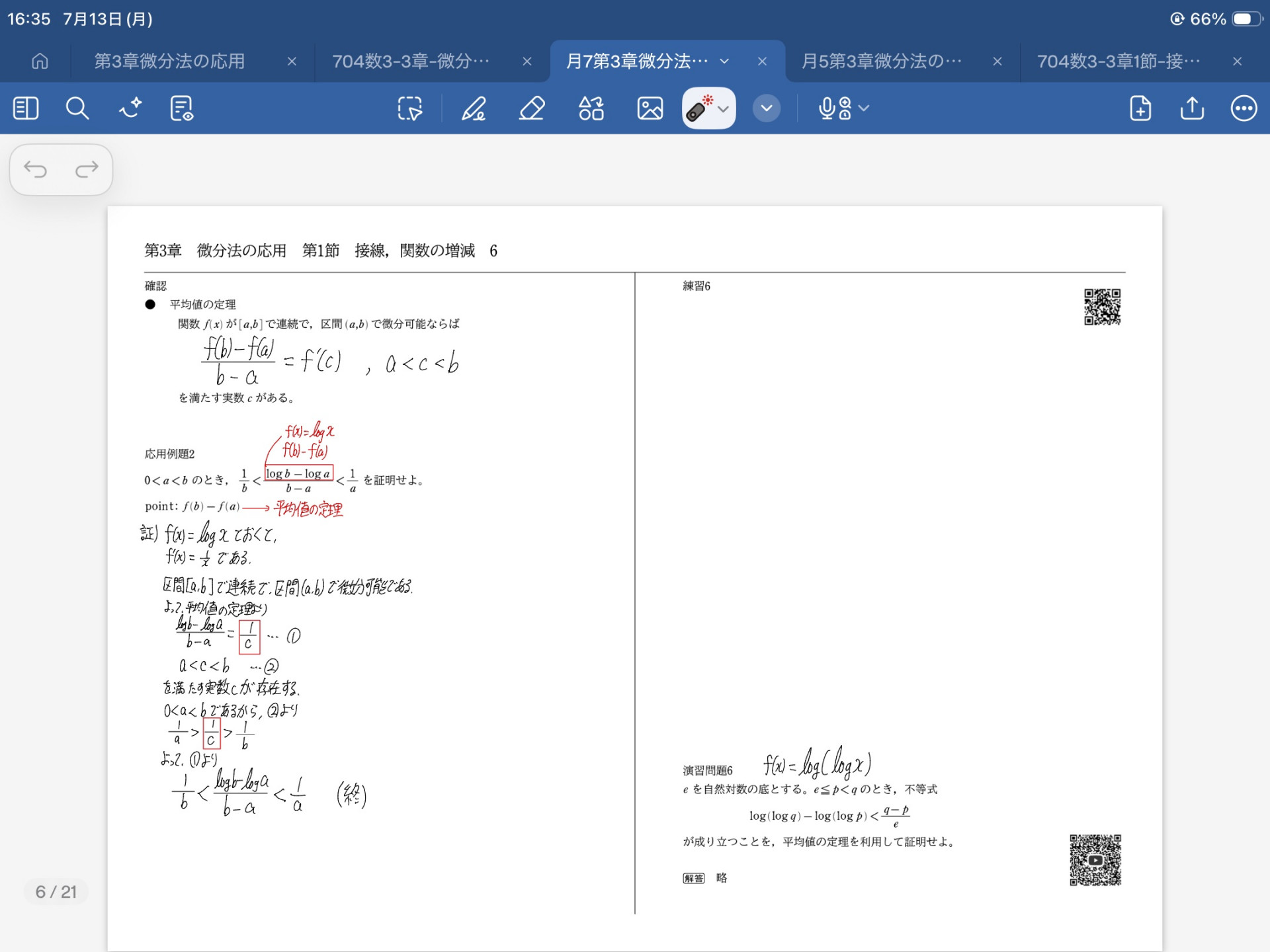The image size is (1270, 952).
Task: Open the share export icon
Action: pos(1192,108)
